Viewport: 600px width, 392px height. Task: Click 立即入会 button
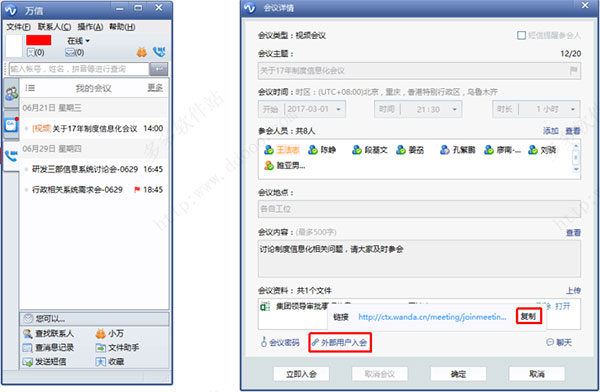click(x=301, y=374)
